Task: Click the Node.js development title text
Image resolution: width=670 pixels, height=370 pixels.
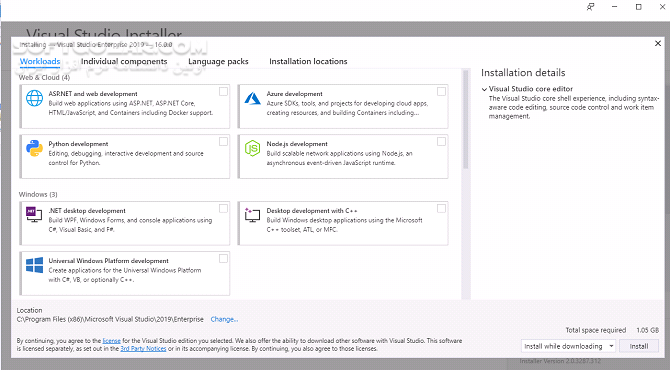Action: click(x=297, y=144)
